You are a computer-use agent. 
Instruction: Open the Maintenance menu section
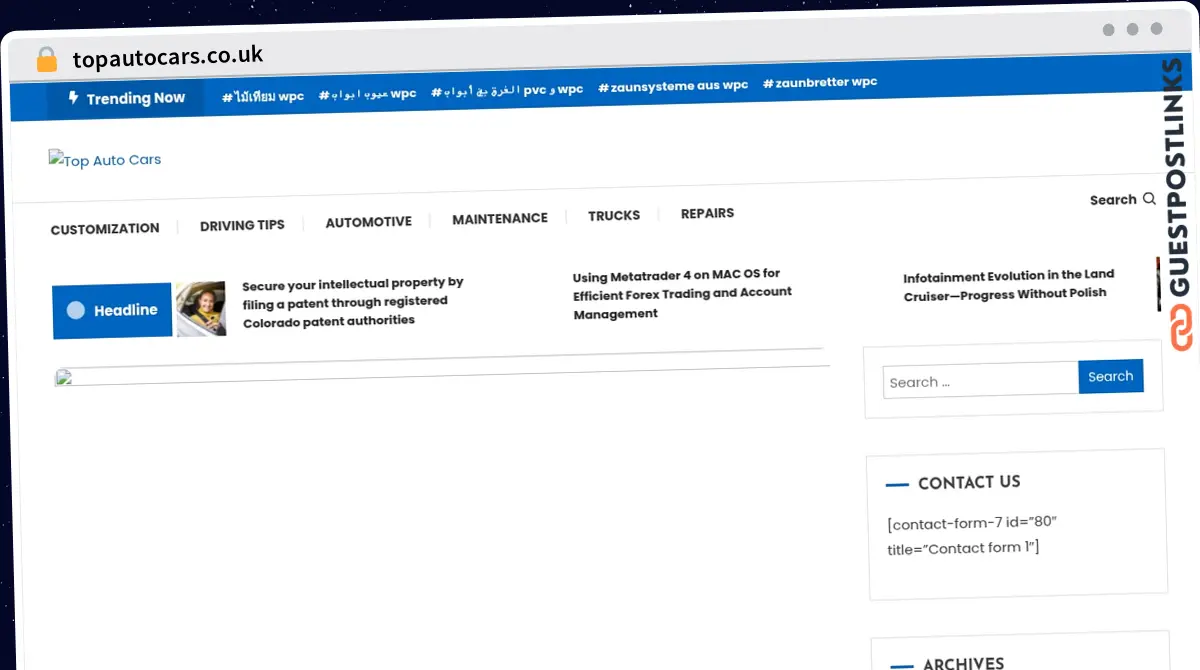pos(500,218)
